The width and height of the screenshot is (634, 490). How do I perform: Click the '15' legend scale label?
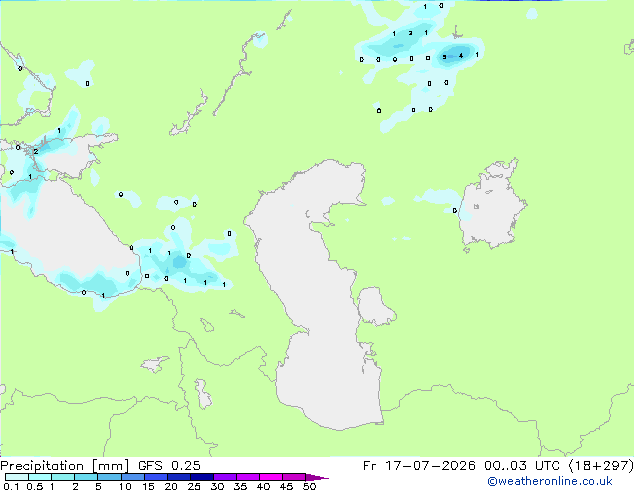tap(148, 486)
